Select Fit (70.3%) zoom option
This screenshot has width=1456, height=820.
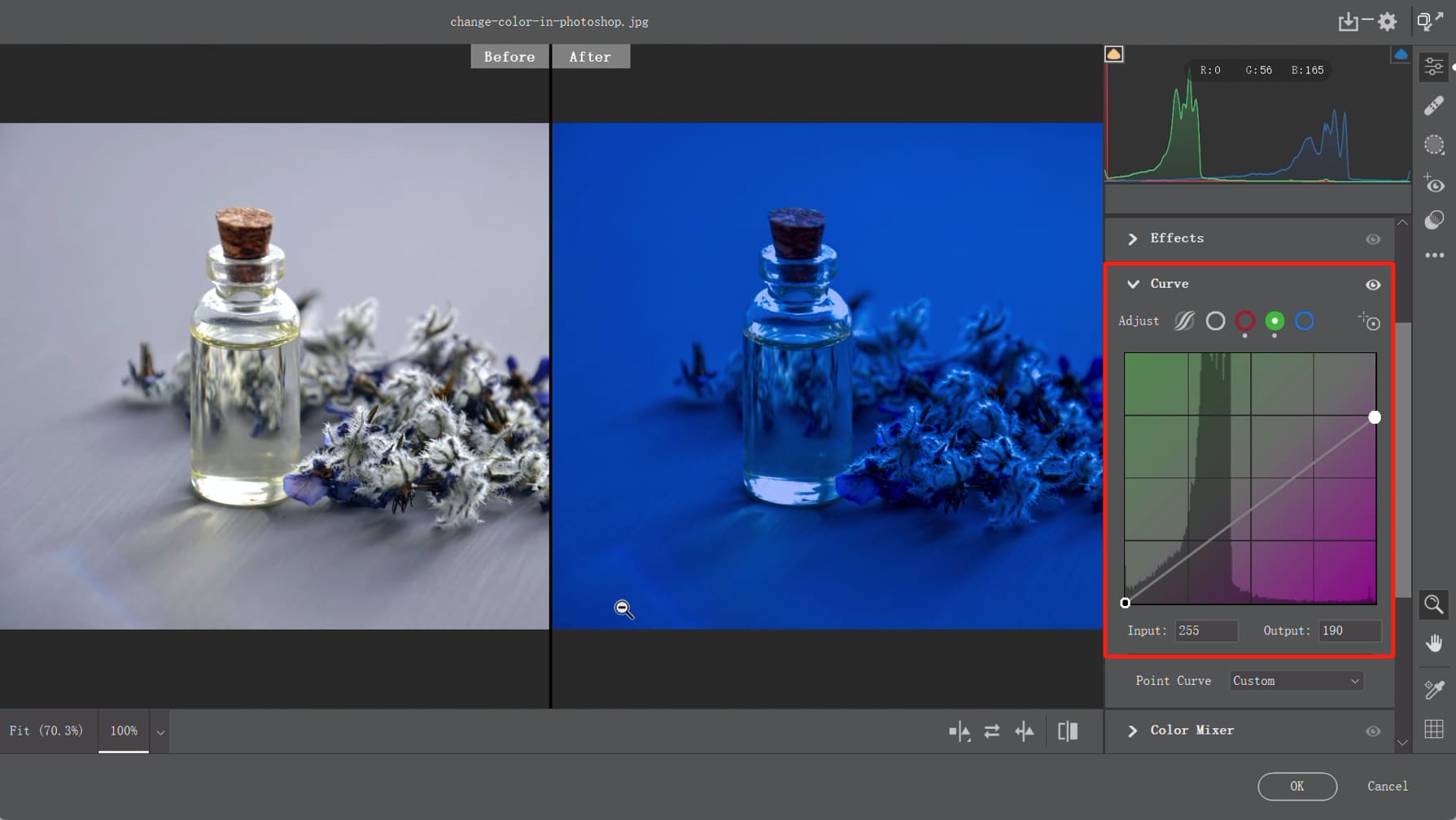click(x=46, y=731)
